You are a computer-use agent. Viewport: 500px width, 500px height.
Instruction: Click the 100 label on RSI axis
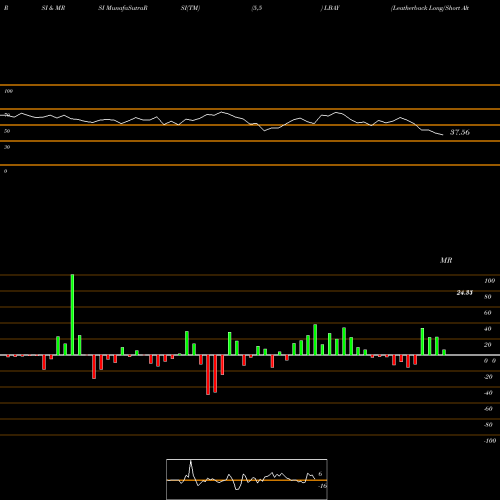[8, 91]
